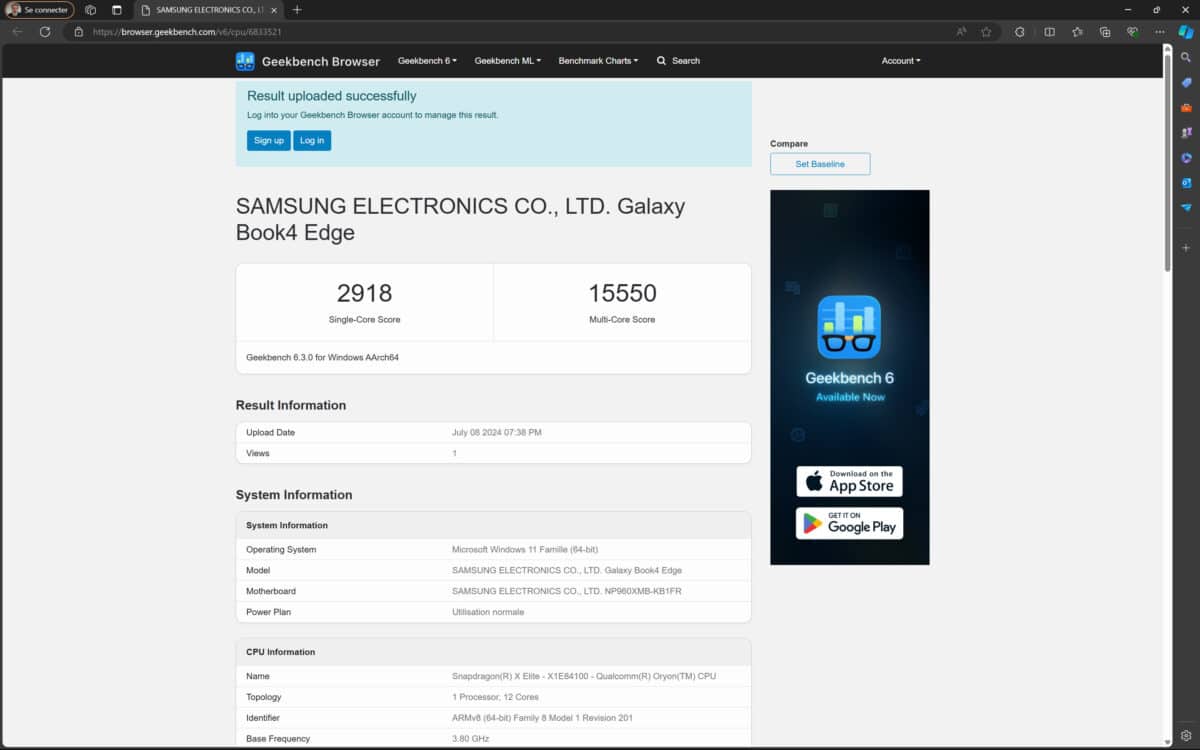Open the tab actions menu icon
1200x750 pixels.
click(x=116, y=10)
